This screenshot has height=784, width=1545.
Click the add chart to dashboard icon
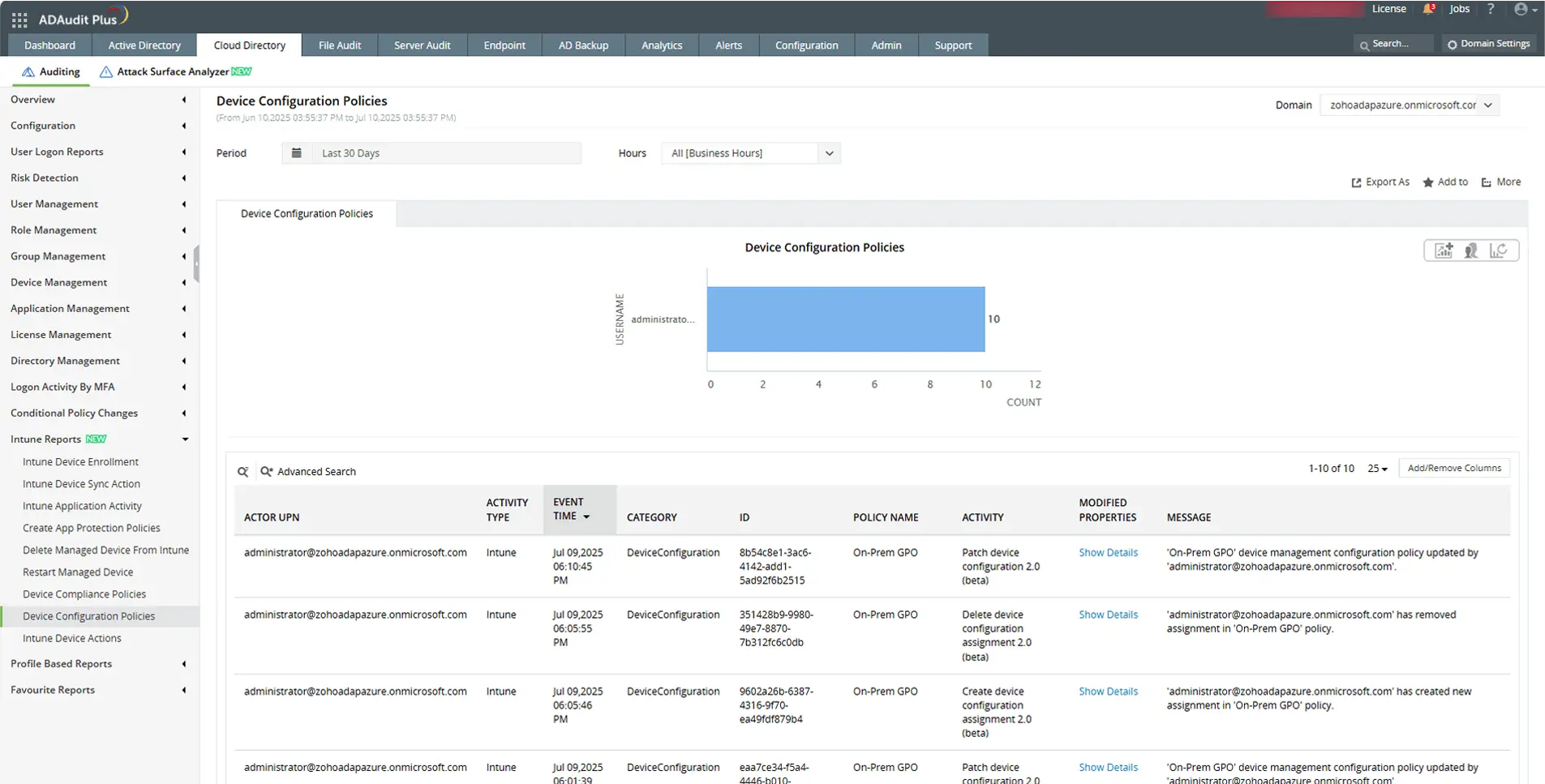[x=1443, y=250]
